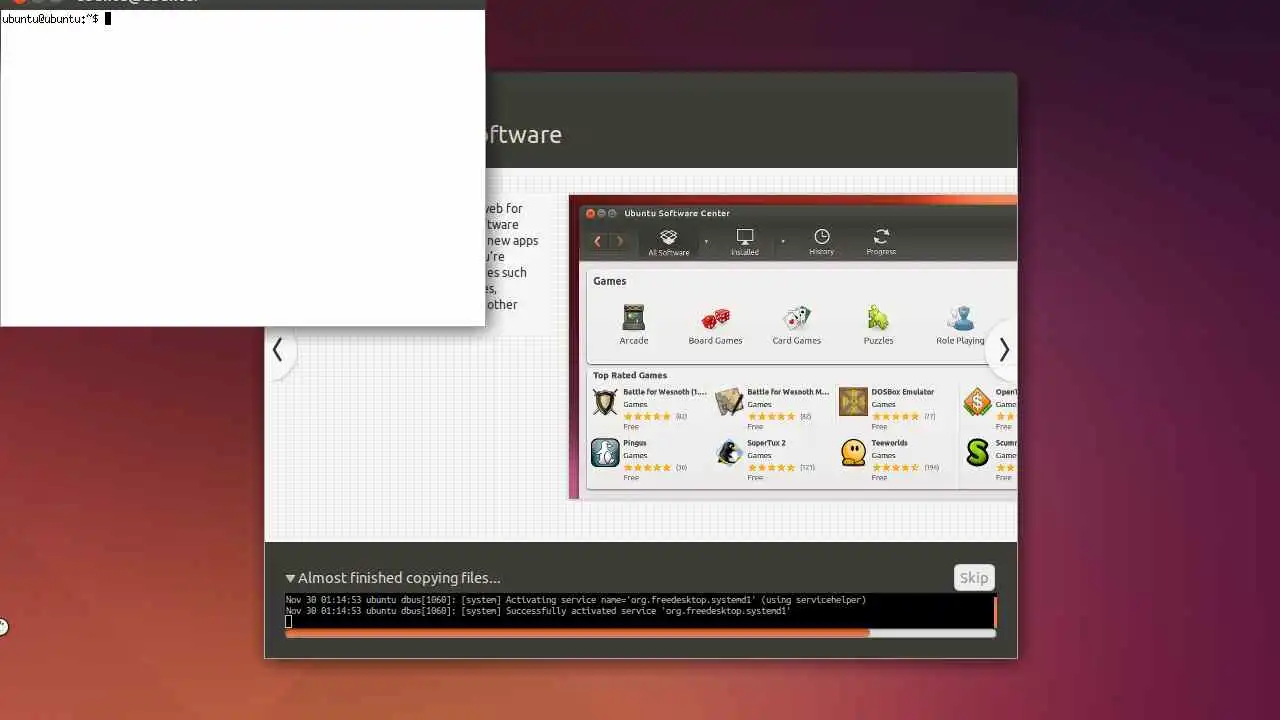Click the Puzzles icon
1280x720 pixels.
tap(878, 318)
